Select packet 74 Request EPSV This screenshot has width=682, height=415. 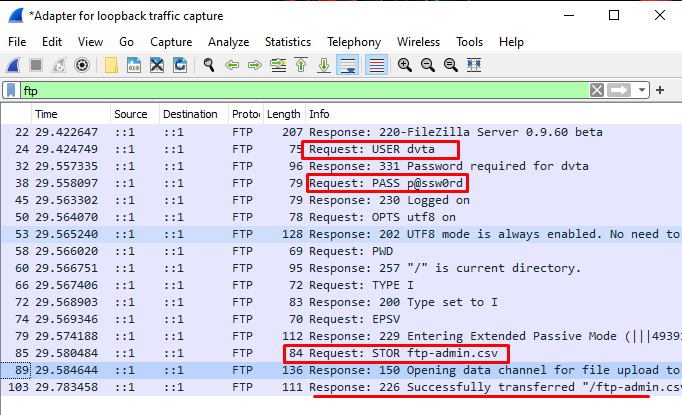(341, 318)
